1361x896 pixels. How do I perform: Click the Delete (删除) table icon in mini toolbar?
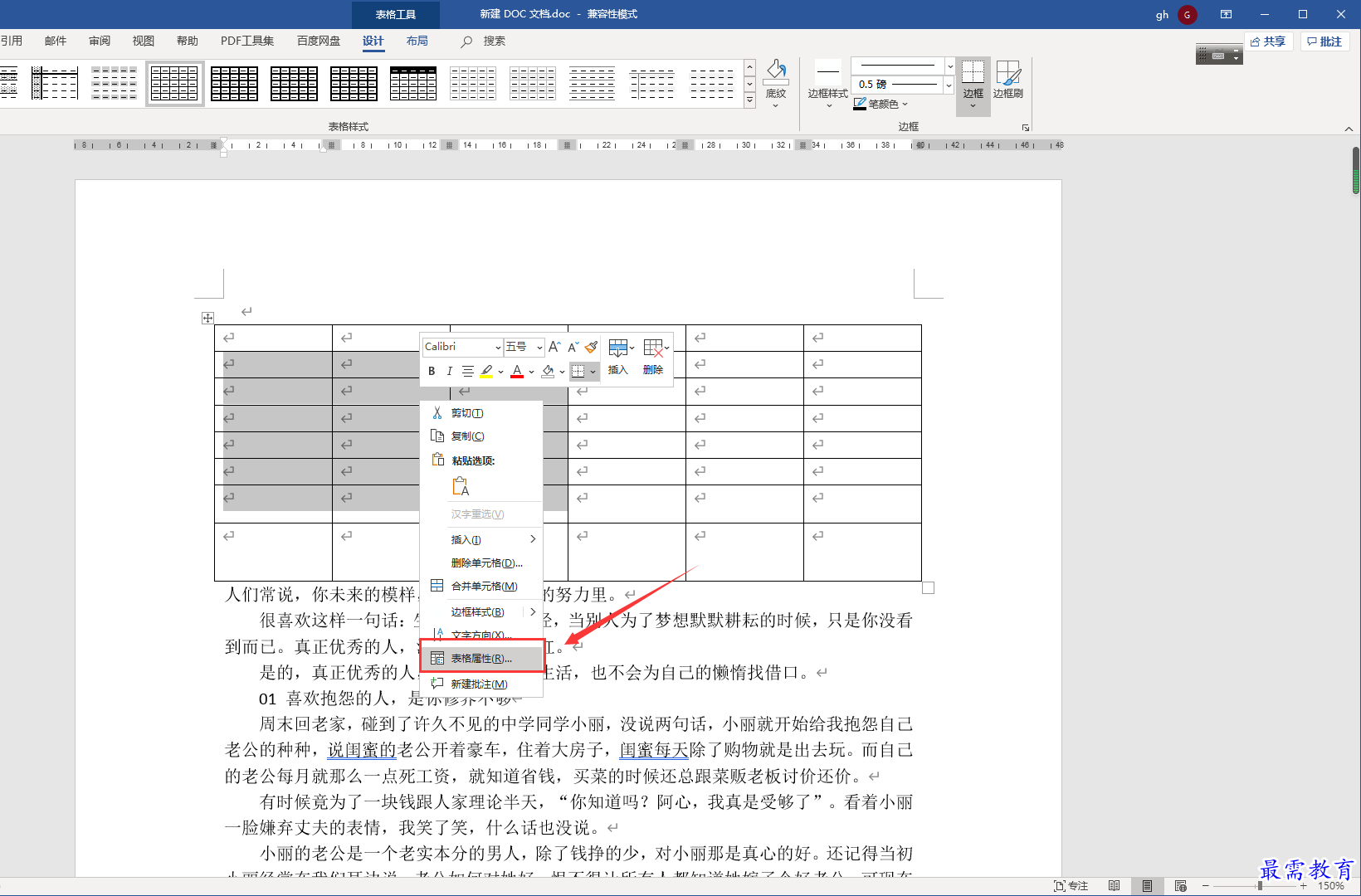[654, 357]
